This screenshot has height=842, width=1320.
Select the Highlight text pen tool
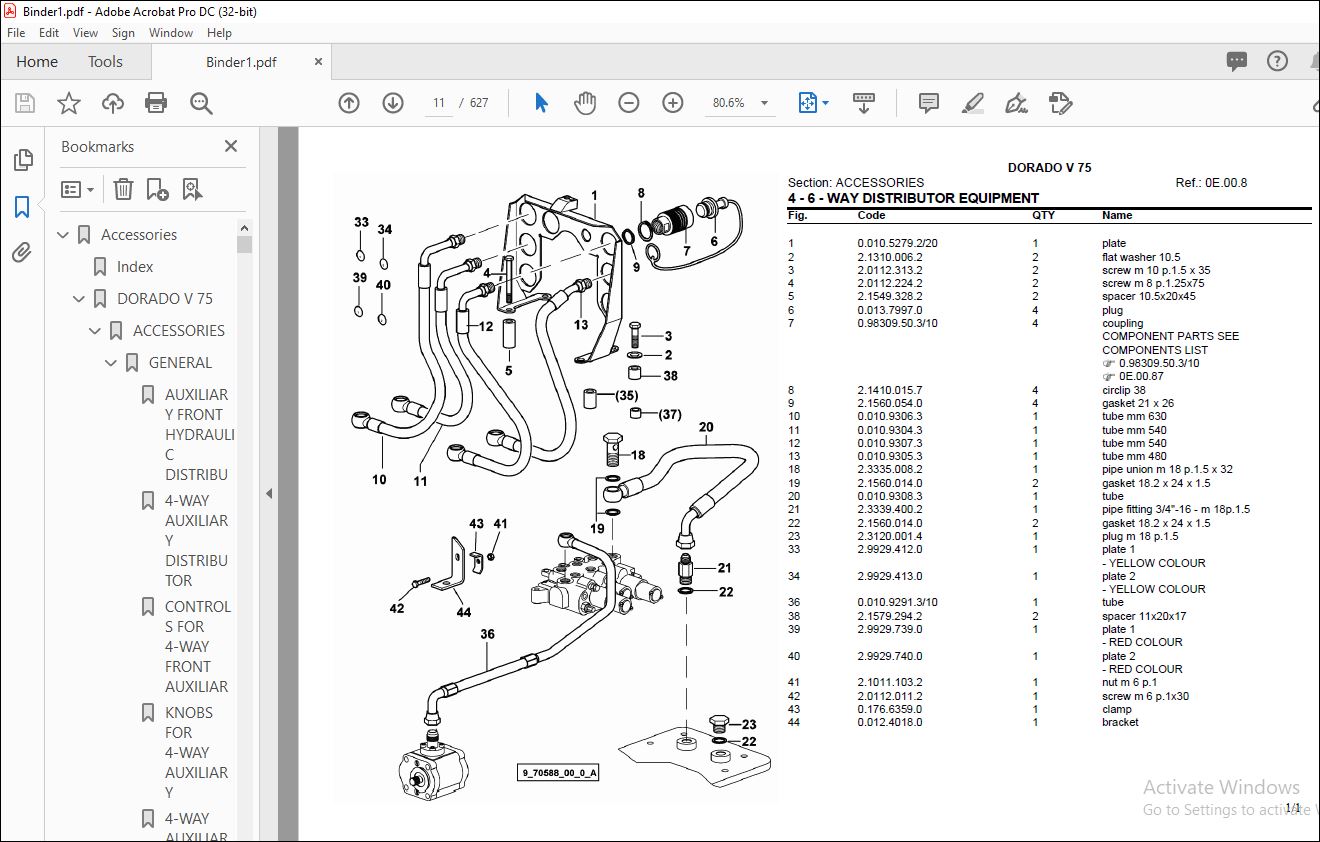(972, 103)
